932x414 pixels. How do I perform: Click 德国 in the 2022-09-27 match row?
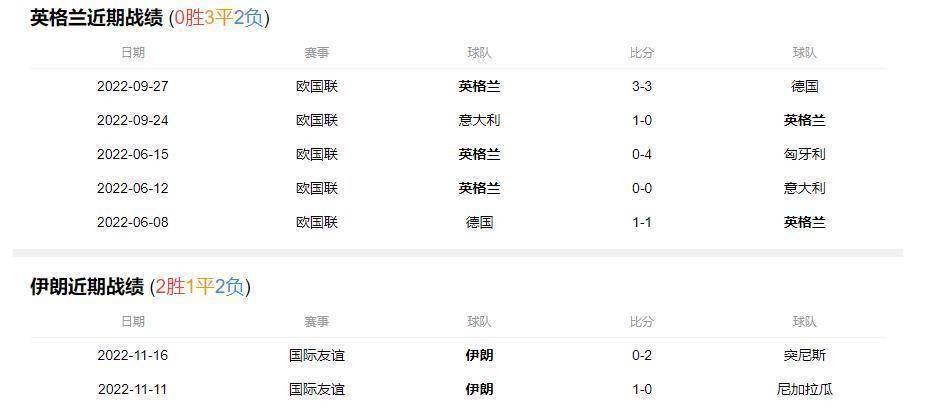[x=805, y=86]
